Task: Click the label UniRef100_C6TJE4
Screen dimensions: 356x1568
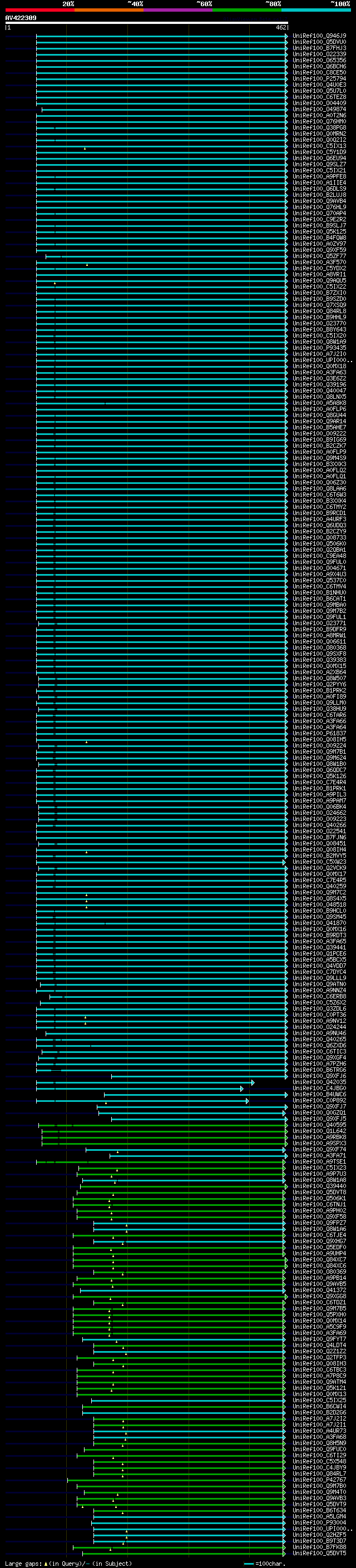Action: [x=319, y=1235]
